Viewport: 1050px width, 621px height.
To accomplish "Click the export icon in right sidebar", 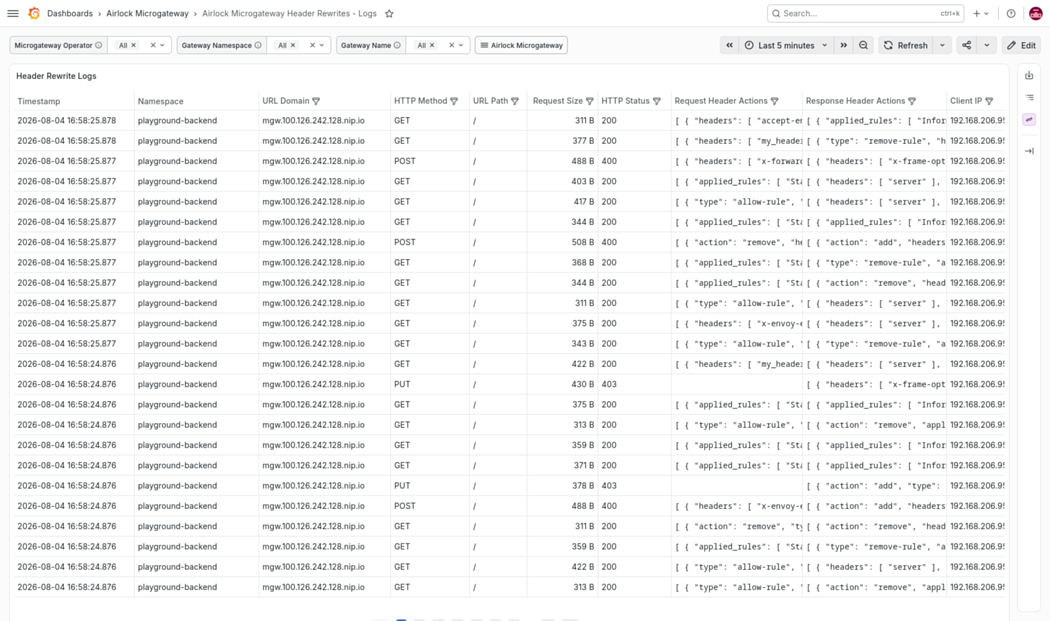I will pos(1029,76).
